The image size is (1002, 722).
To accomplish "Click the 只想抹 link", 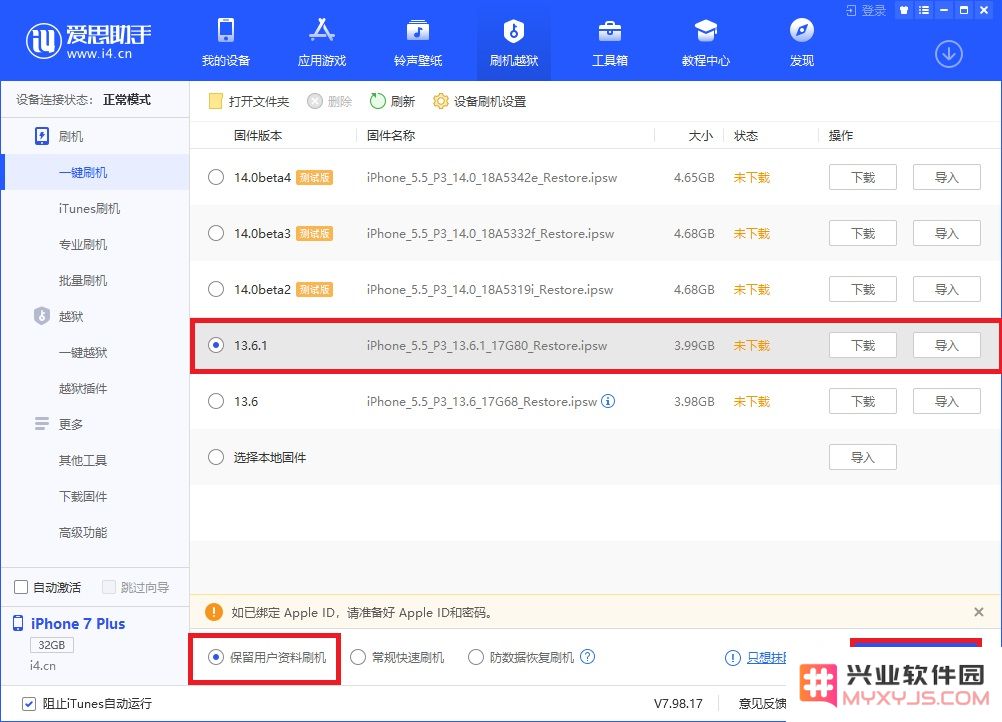I will [766, 657].
